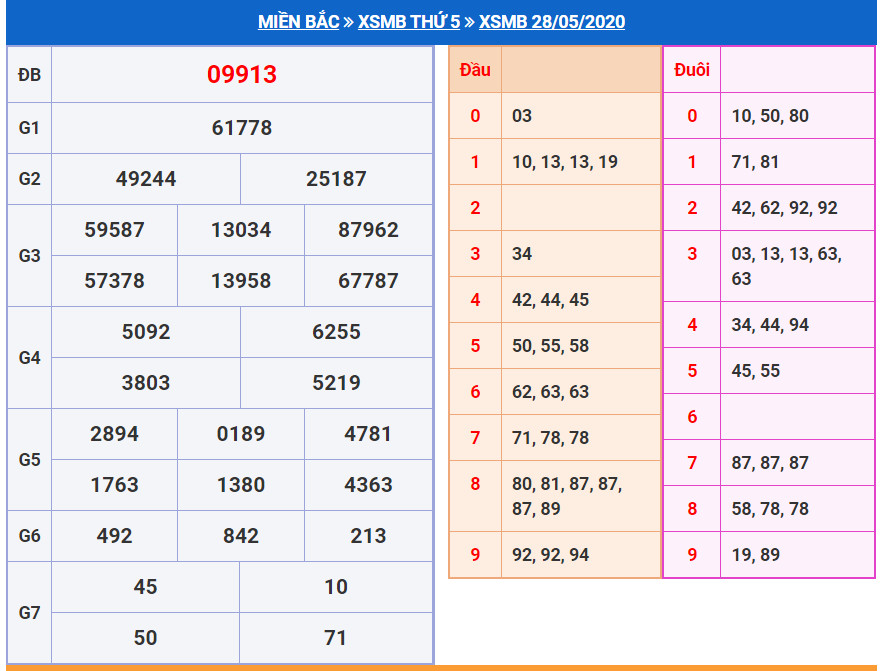Select G5 number 4363
Viewport: 882px width, 671px height.
pyautogui.click(x=368, y=485)
